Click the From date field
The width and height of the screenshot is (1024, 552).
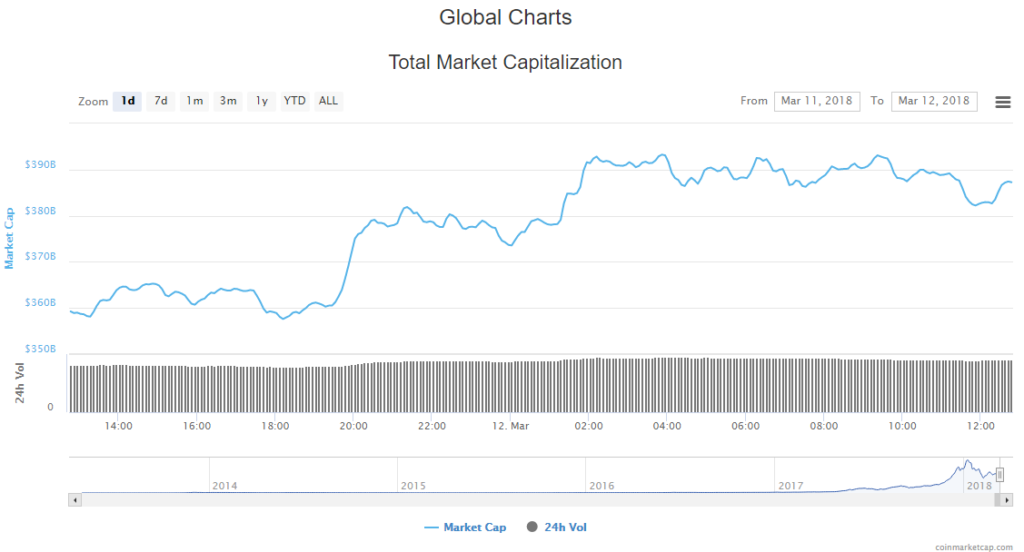tap(816, 101)
